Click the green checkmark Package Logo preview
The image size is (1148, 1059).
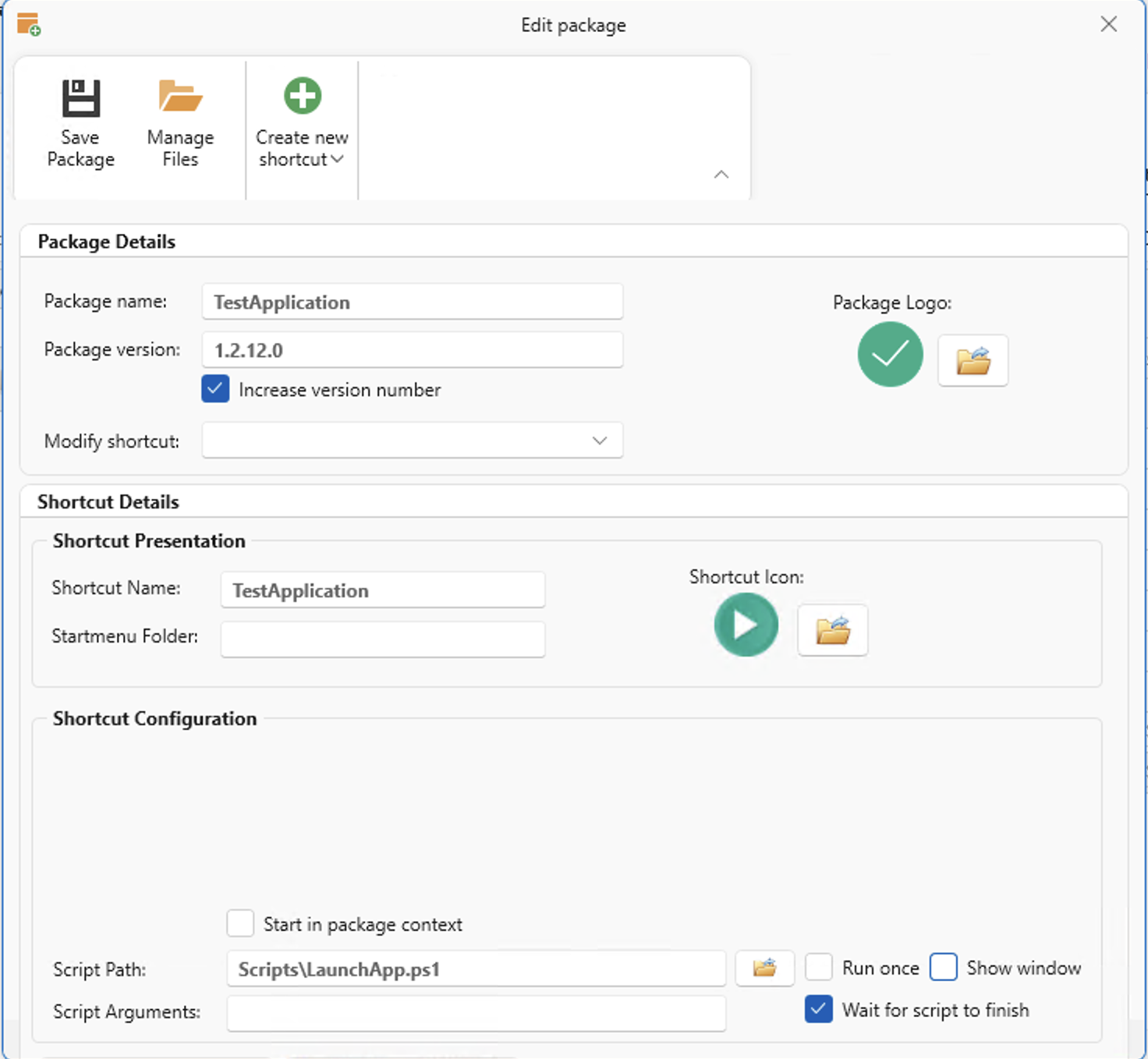[x=890, y=355]
